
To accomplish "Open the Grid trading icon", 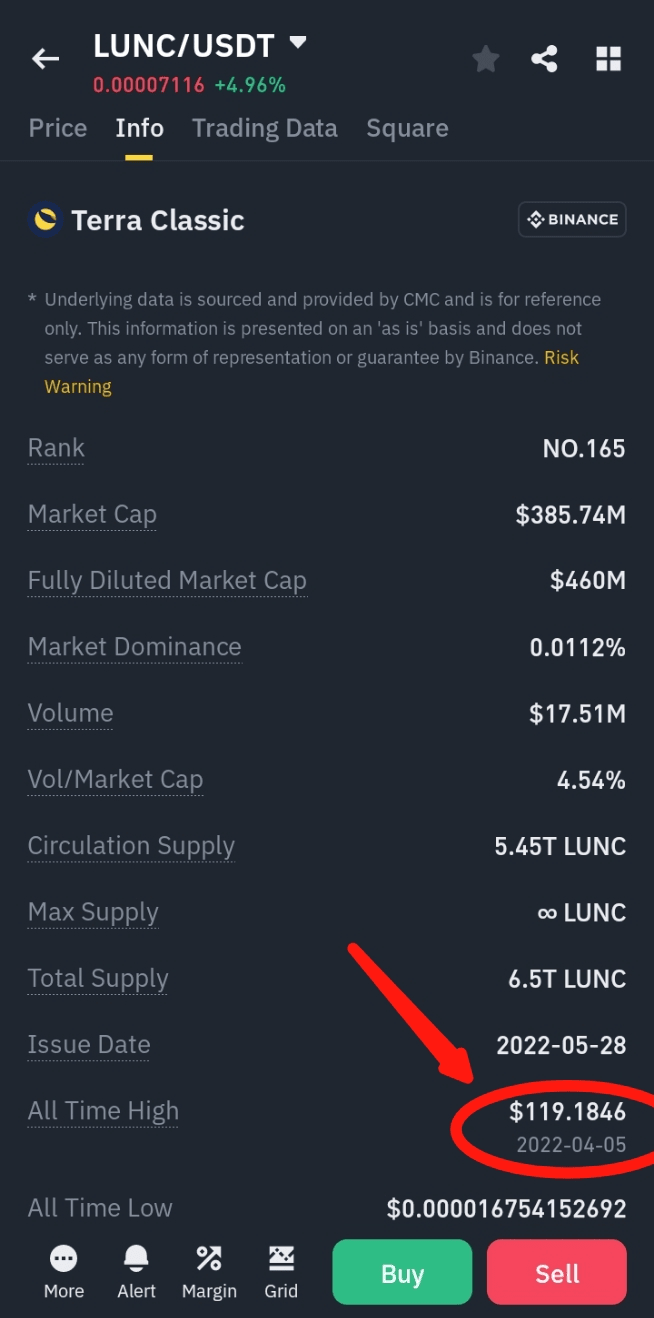I will [281, 1258].
